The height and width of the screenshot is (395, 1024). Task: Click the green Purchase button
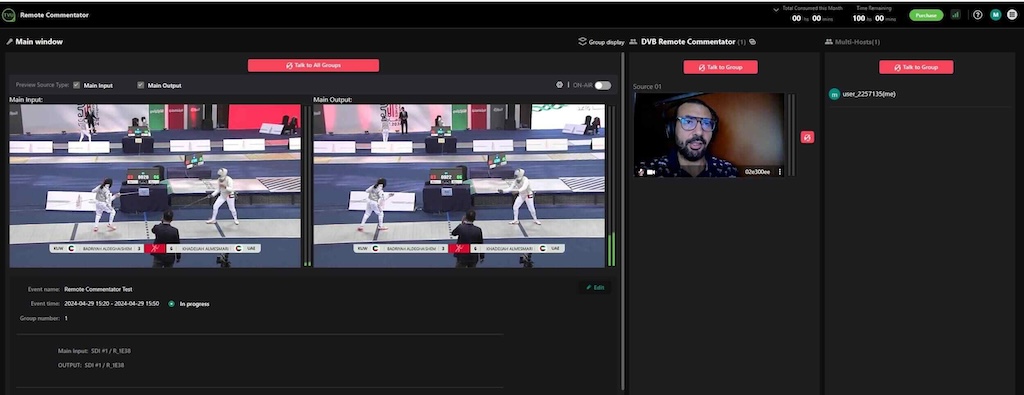926,15
